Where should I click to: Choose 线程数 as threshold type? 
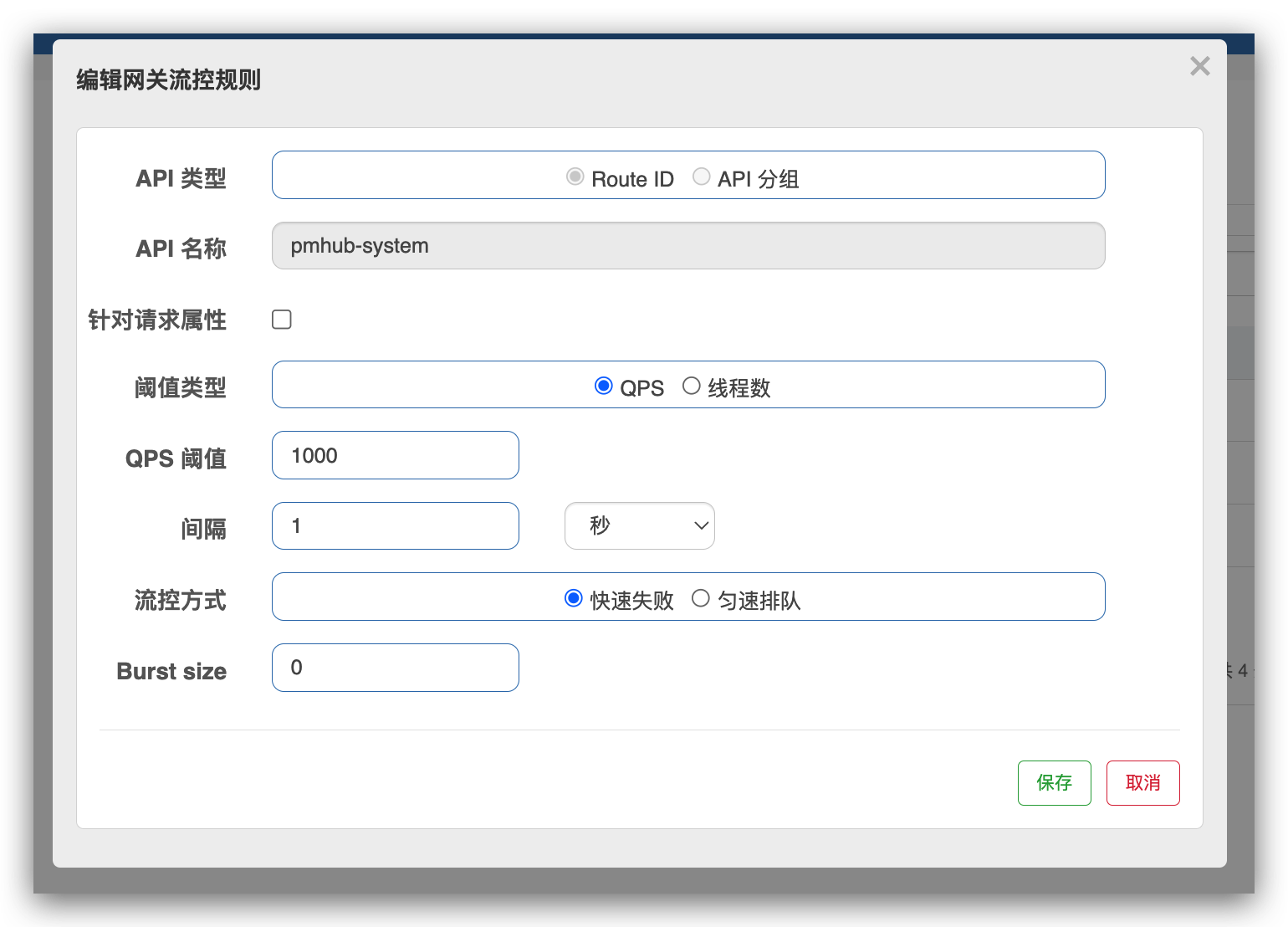pyautogui.click(x=691, y=386)
